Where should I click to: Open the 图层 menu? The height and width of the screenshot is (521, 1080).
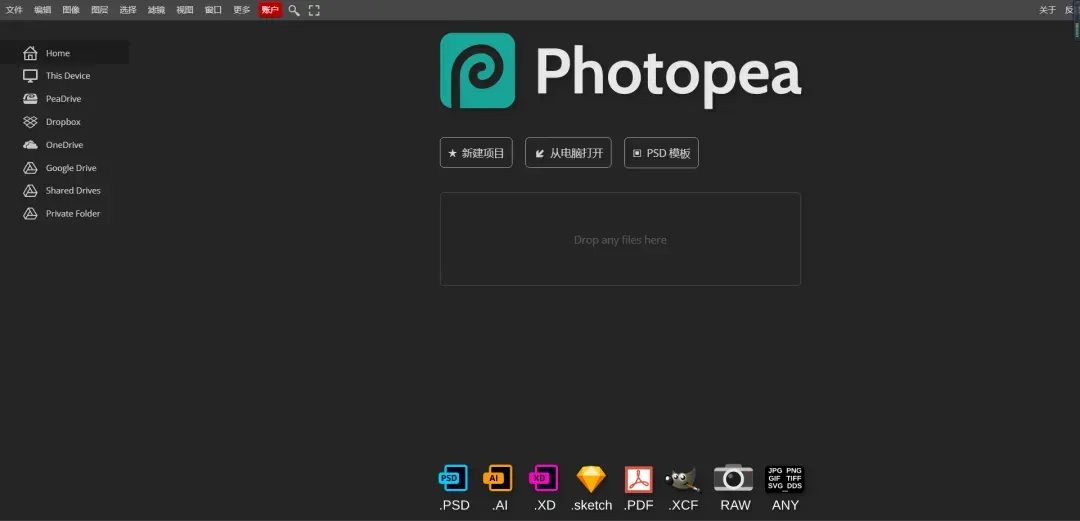tap(100, 10)
